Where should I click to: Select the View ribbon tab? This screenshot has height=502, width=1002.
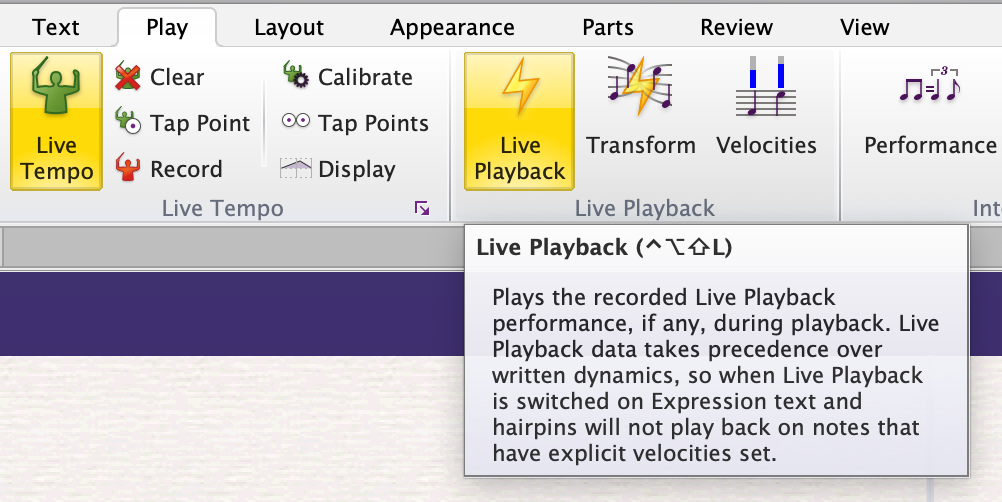point(865,27)
